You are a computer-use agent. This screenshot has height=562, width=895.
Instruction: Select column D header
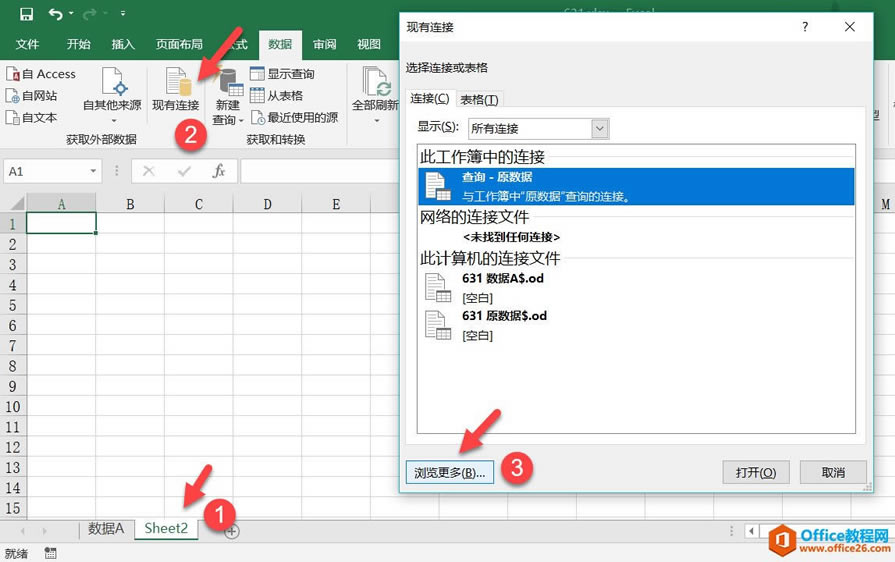pos(267,204)
